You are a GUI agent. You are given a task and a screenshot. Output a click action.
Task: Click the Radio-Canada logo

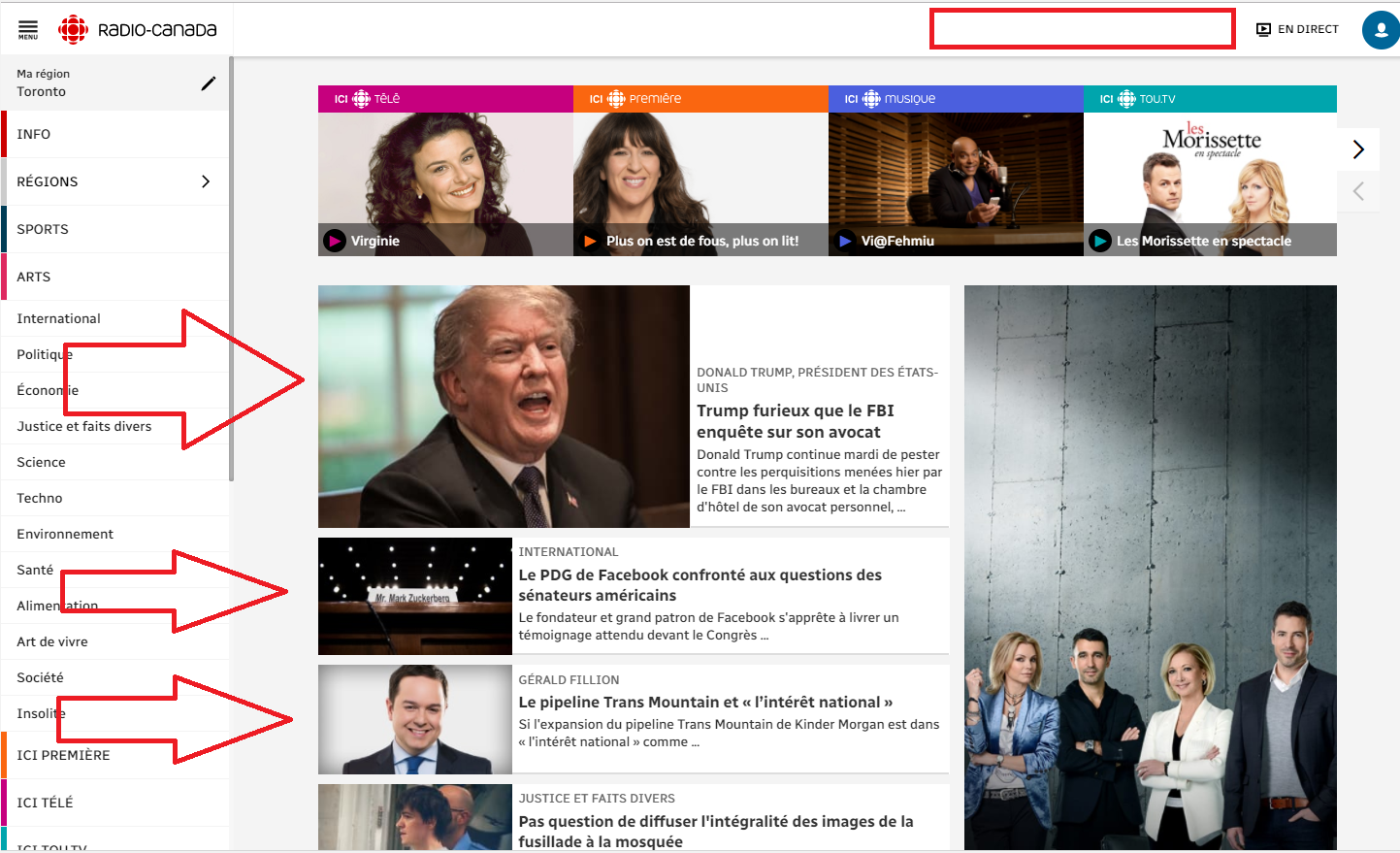(x=138, y=30)
